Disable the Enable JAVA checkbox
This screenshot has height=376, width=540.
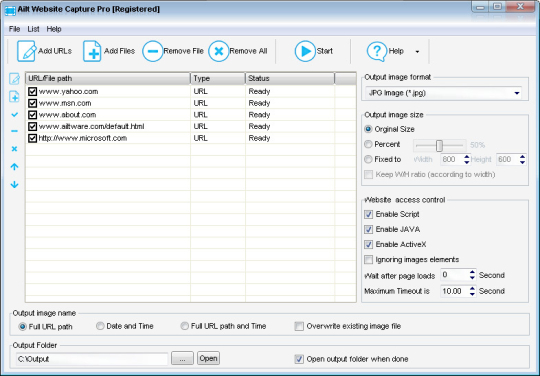[368, 229]
